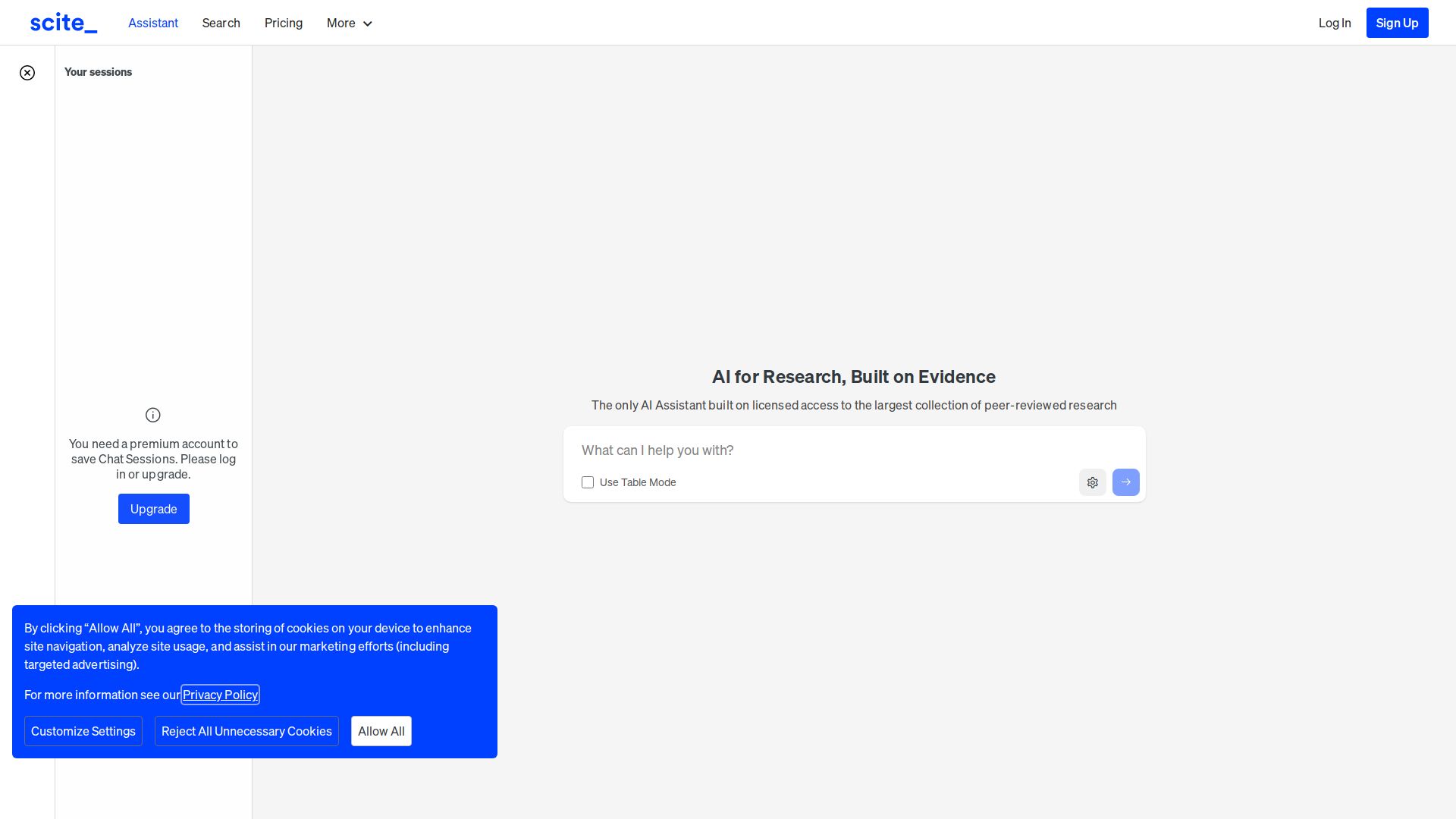Image resolution: width=1456 pixels, height=819 pixels.
Task: Click the Log In link
Action: click(1334, 23)
